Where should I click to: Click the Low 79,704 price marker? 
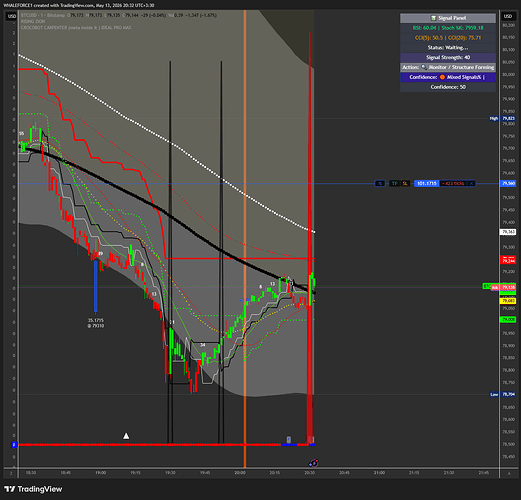click(x=503, y=394)
